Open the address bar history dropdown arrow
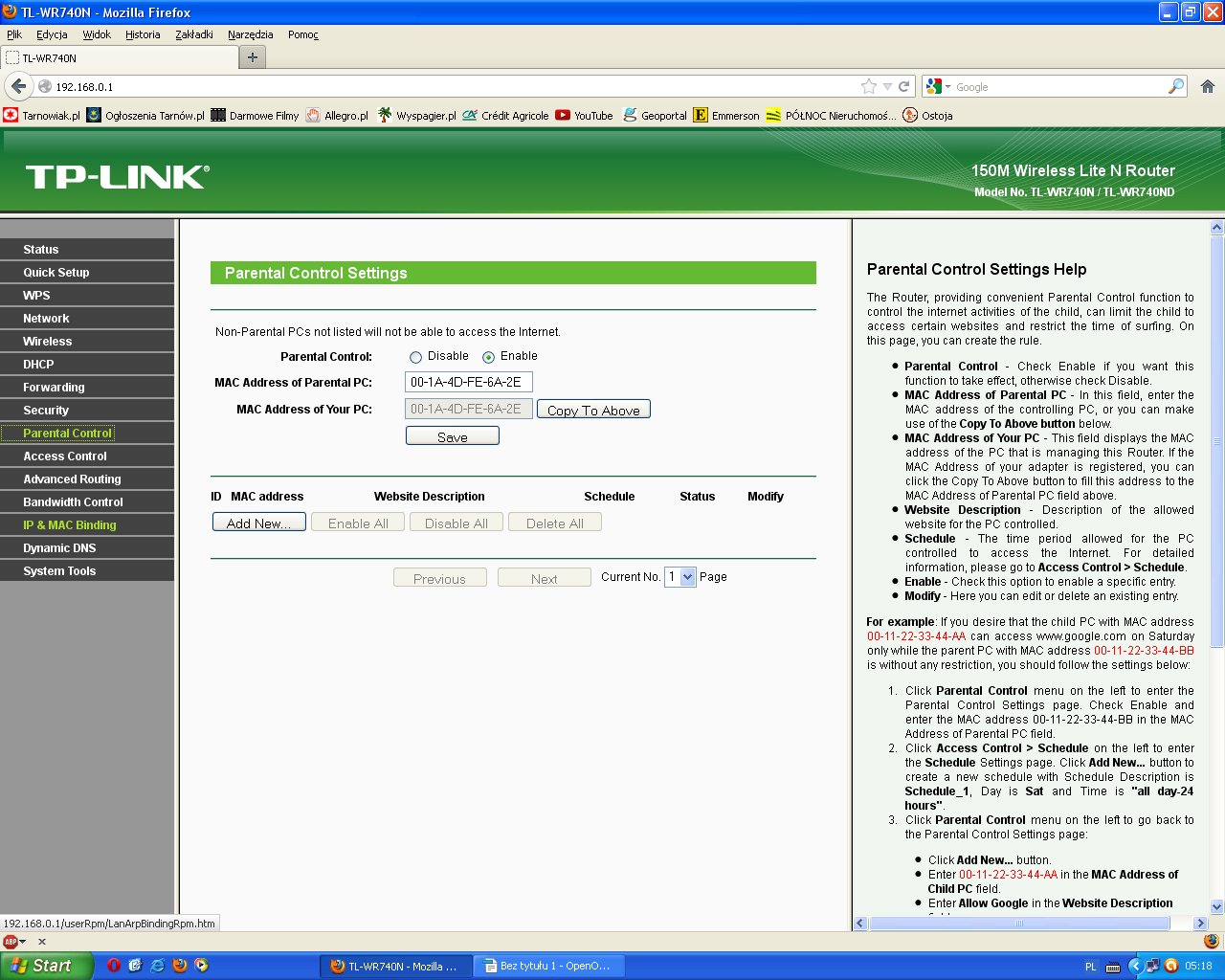 click(887, 87)
